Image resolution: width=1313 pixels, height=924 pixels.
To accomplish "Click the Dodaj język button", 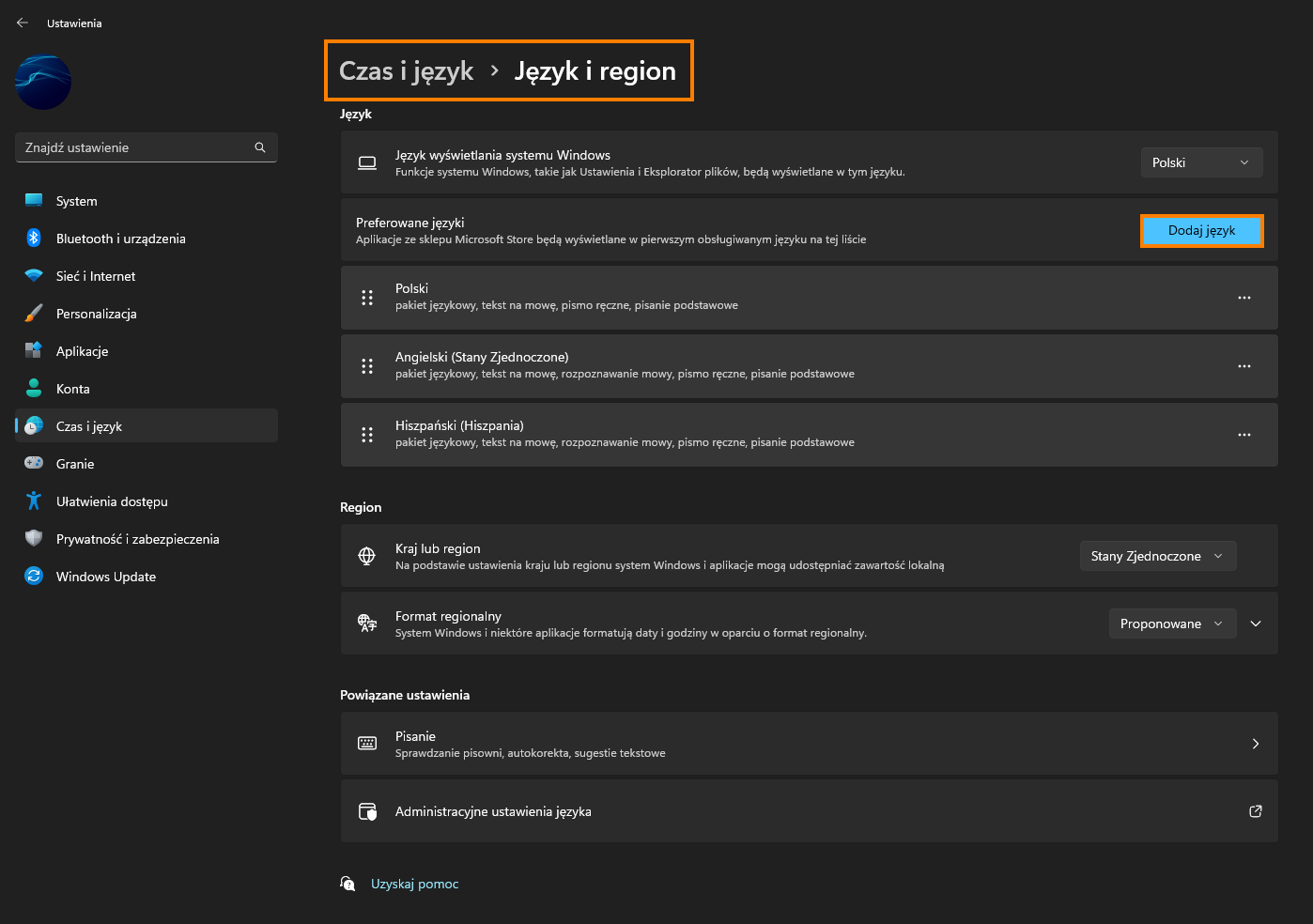I will 1201,230.
